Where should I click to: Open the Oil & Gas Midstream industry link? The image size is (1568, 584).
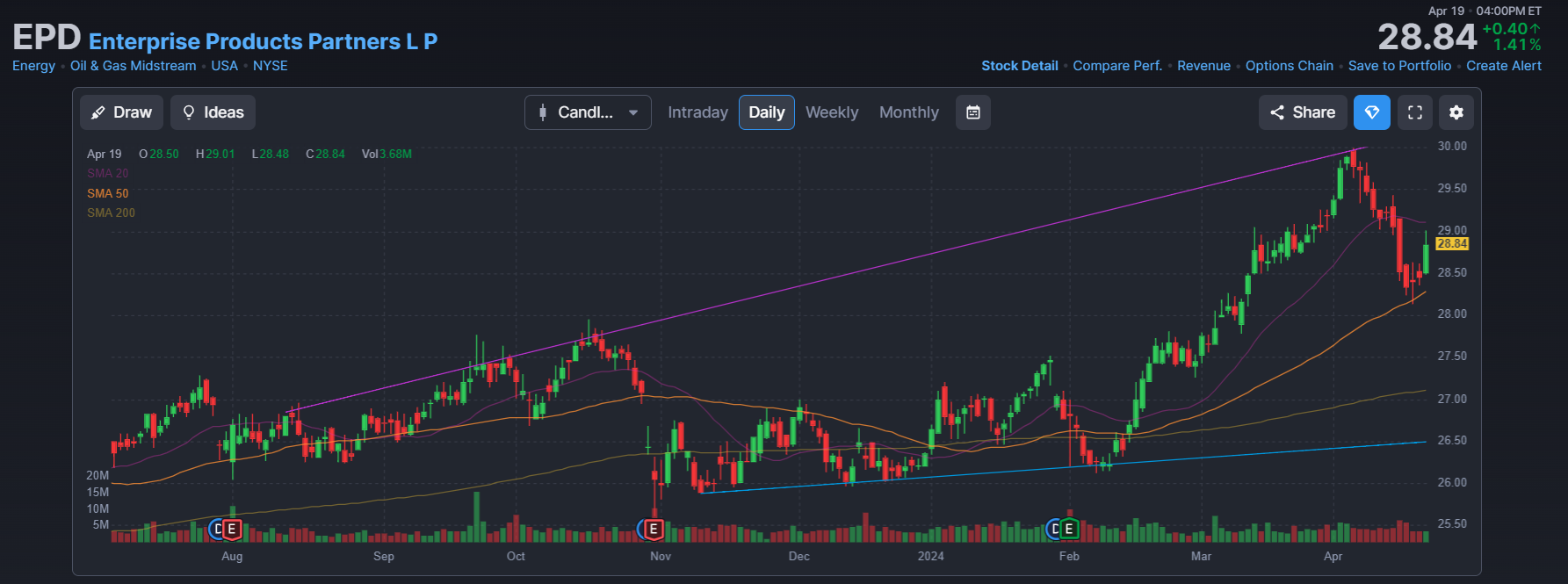134,66
